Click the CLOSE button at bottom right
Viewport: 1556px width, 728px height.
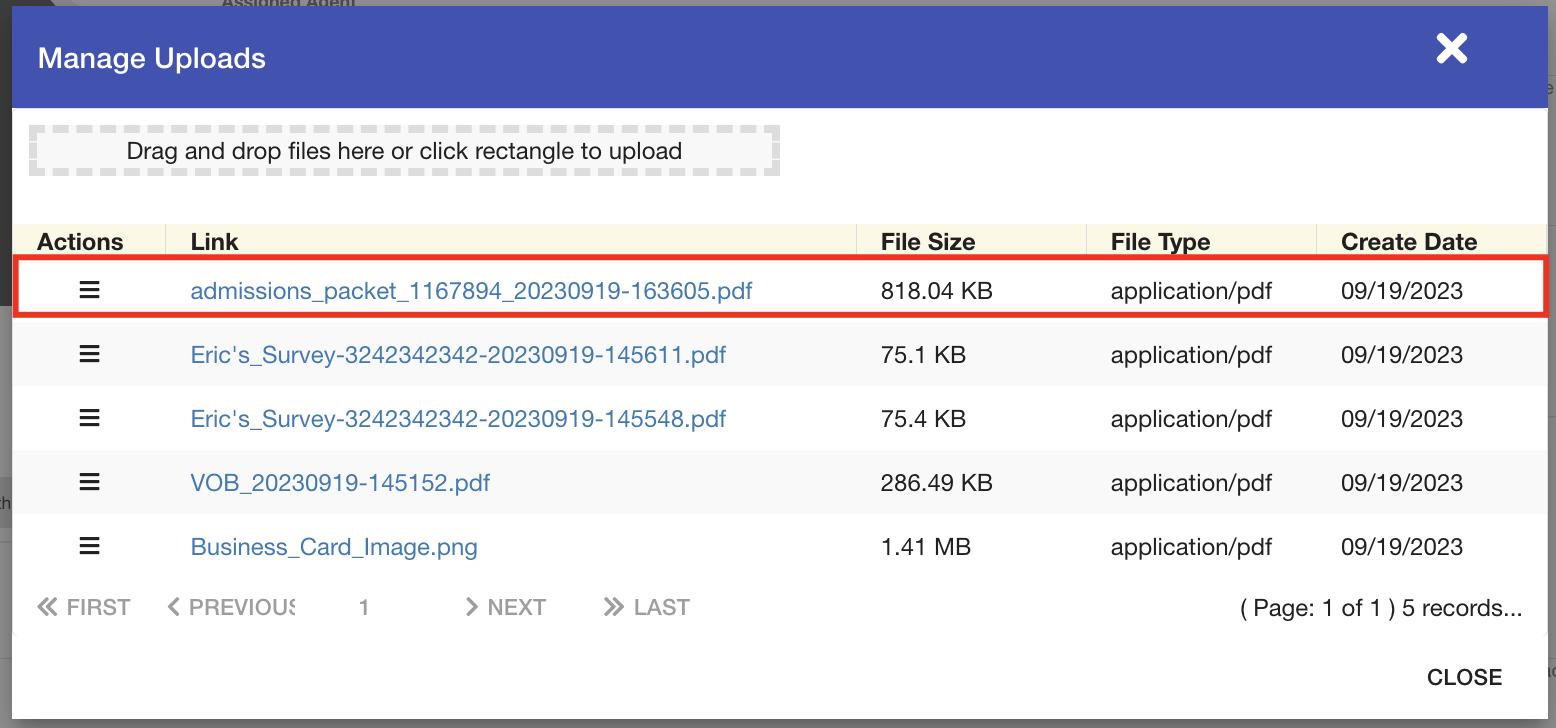pyautogui.click(x=1464, y=677)
